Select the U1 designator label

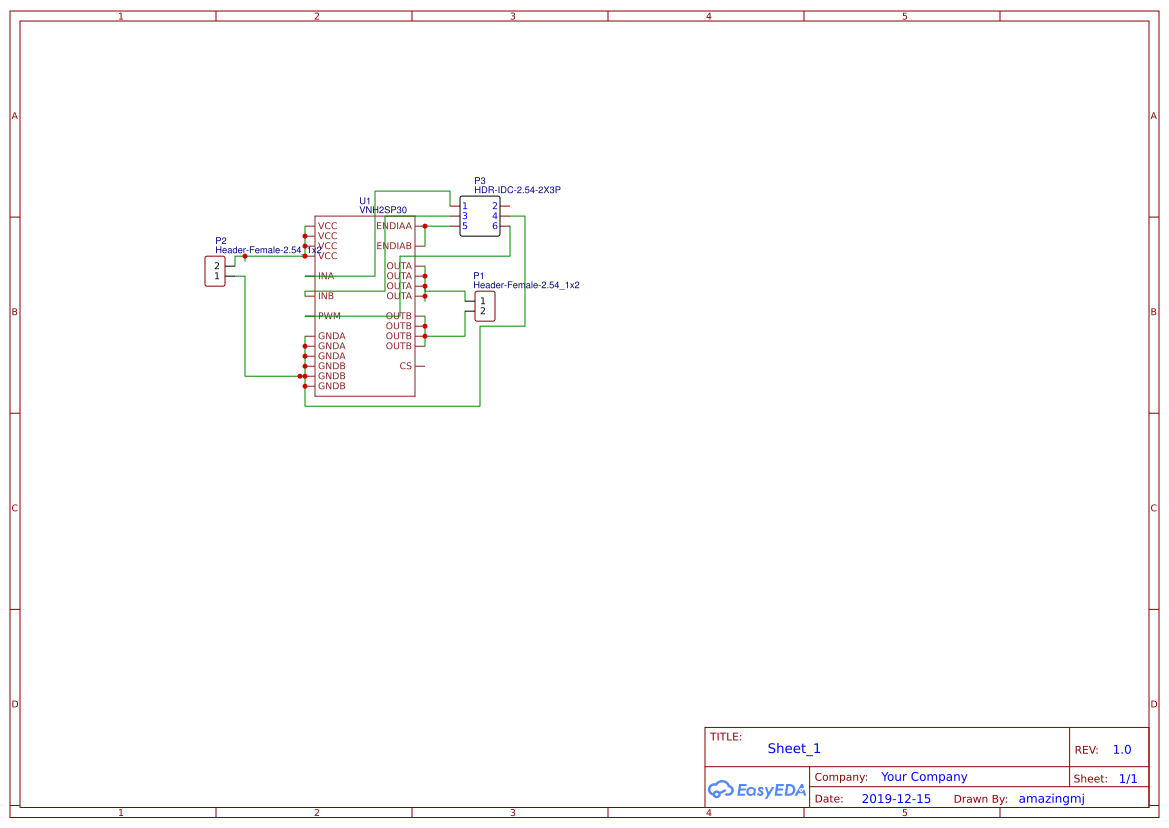point(365,201)
